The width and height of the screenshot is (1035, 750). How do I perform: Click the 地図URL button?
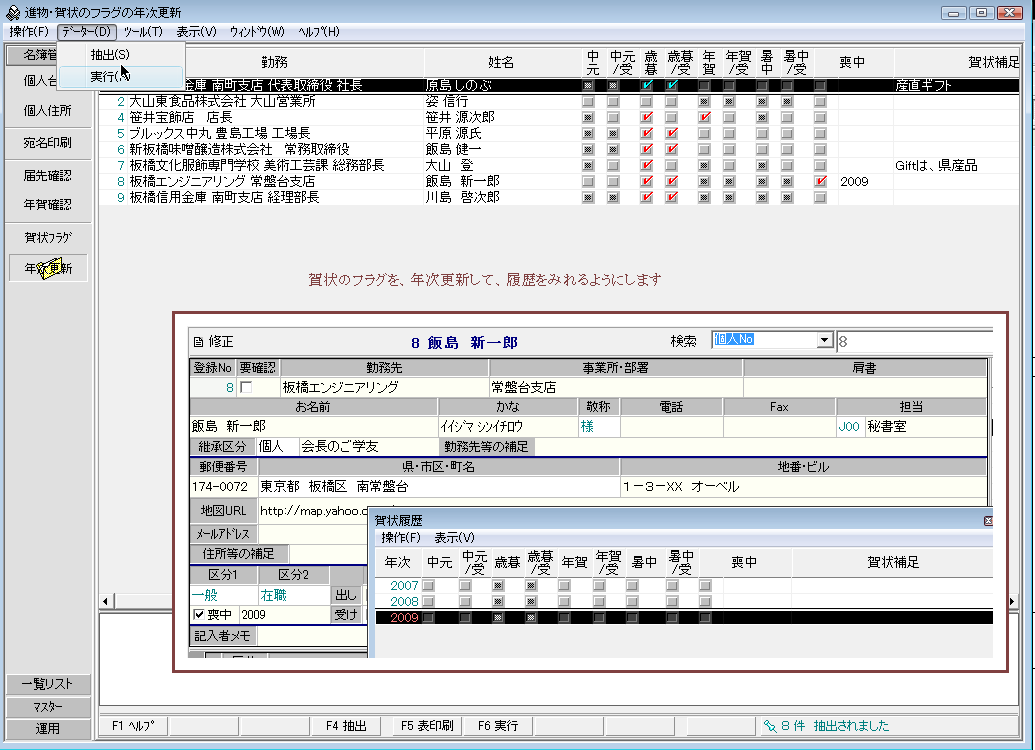(x=223, y=510)
